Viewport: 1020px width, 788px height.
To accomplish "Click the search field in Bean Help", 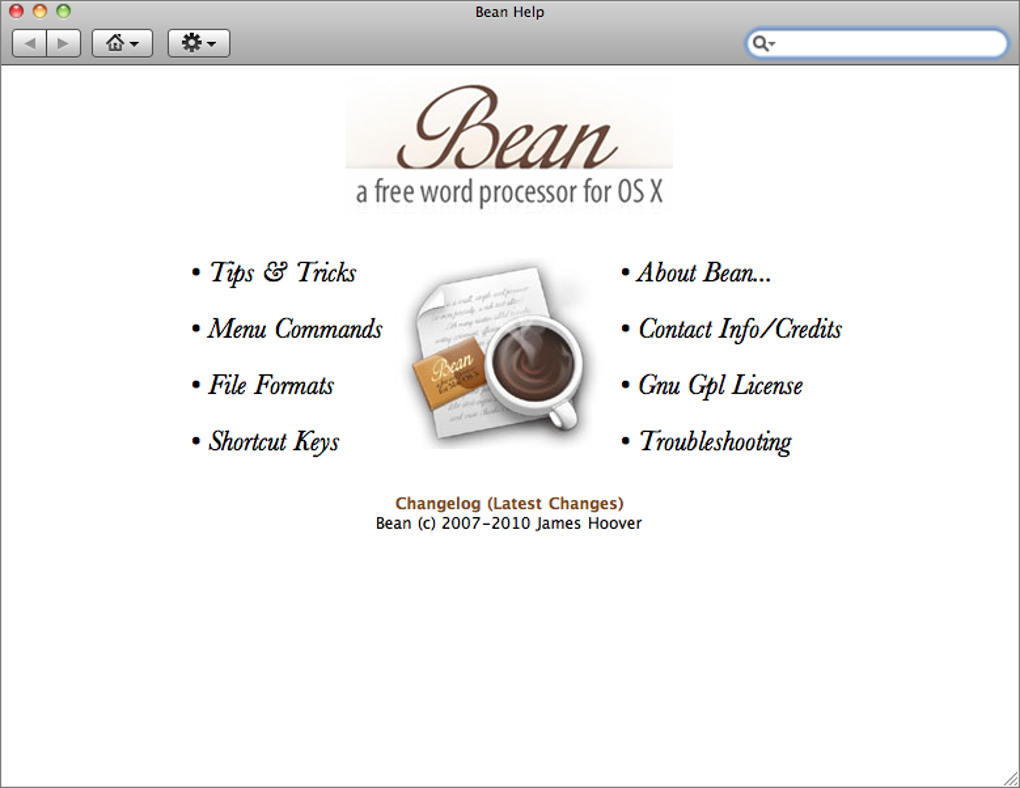I will pyautogui.click(x=876, y=44).
